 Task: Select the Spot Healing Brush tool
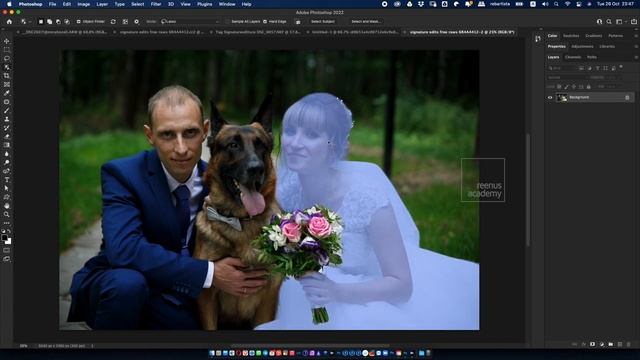tap(7, 102)
